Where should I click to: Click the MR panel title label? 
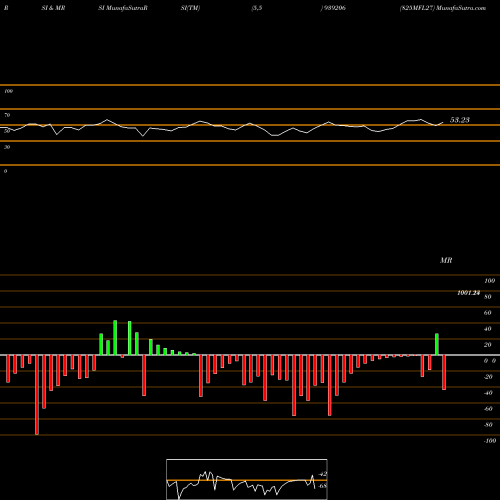(x=446, y=260)
